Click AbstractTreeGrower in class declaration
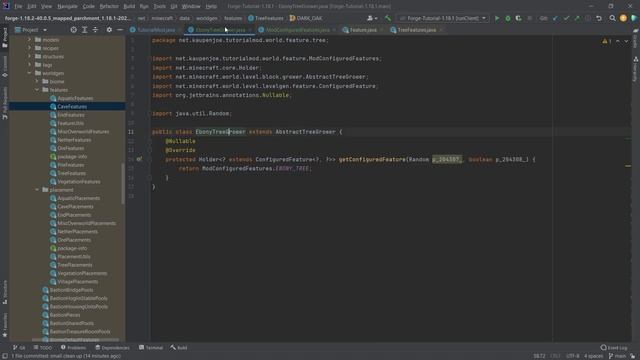This screenshot has height=360, width=640. point(305,132)
